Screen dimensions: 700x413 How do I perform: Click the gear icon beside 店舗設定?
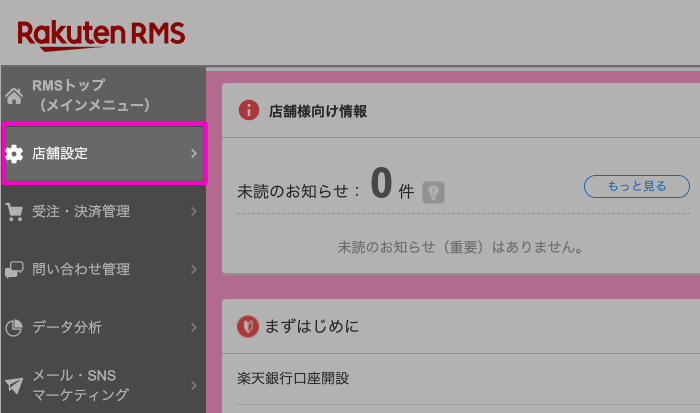click(14, 154)
